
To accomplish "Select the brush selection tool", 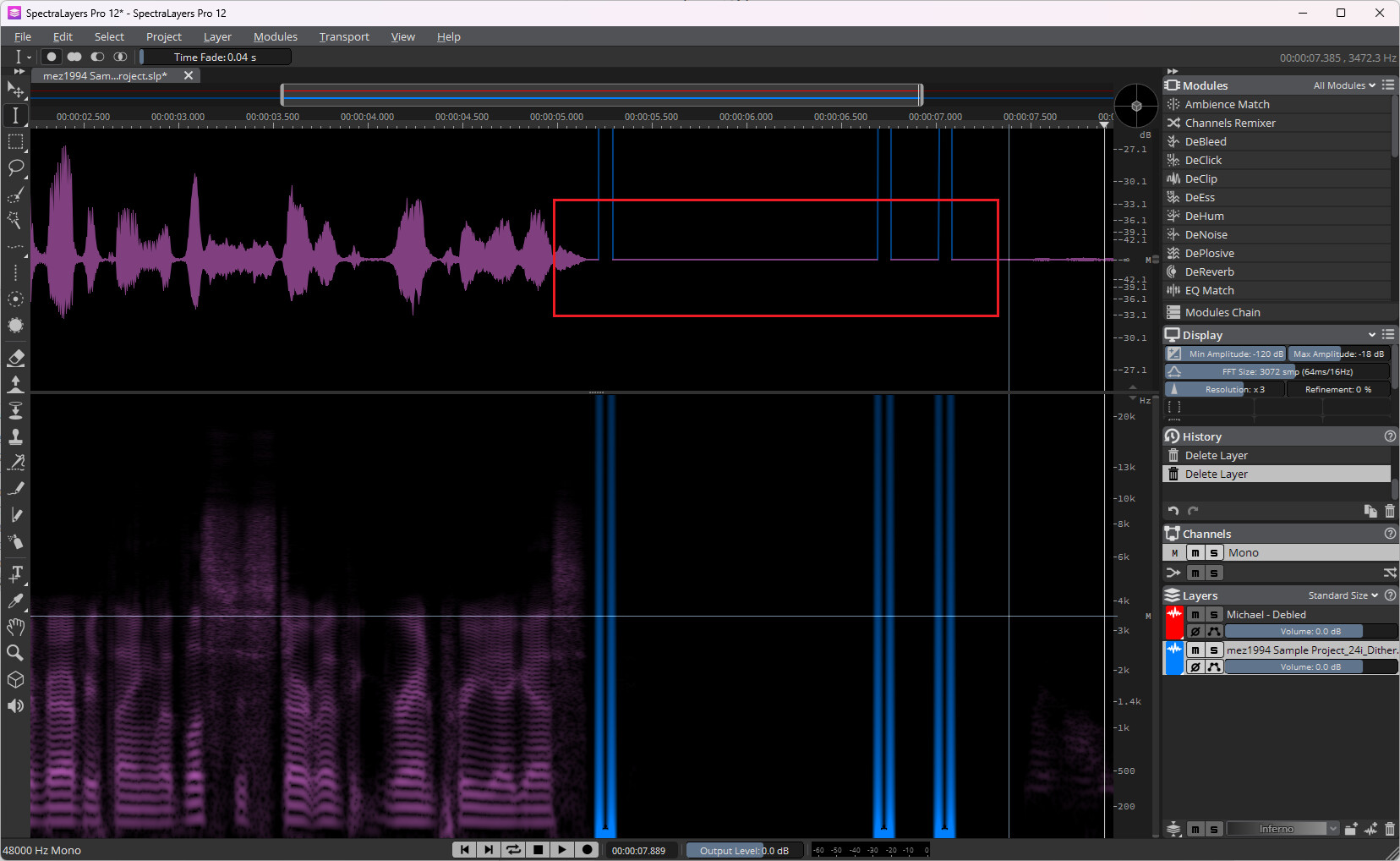I will click(15, 195).
